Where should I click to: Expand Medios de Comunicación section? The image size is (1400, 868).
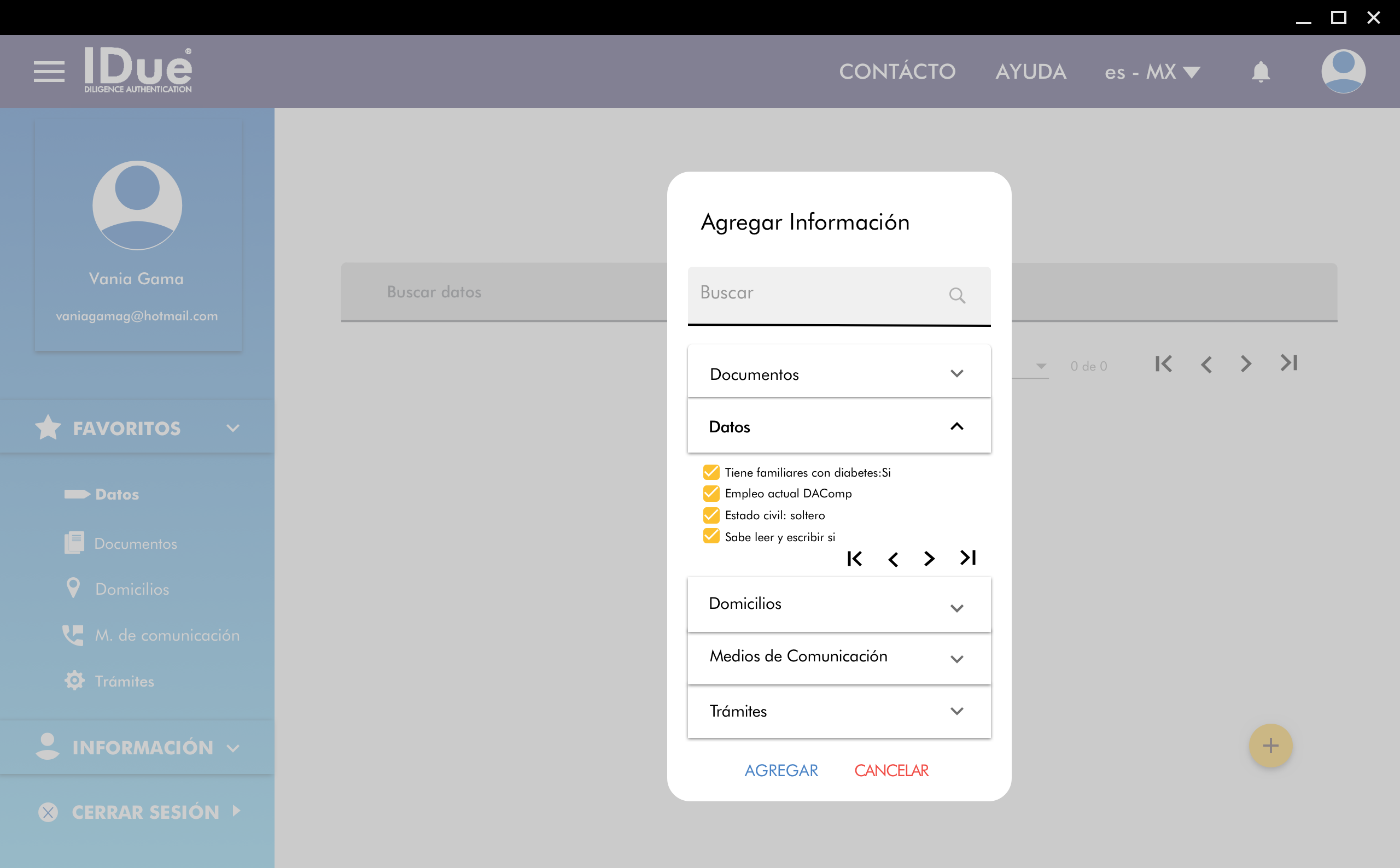coord(838,656)
